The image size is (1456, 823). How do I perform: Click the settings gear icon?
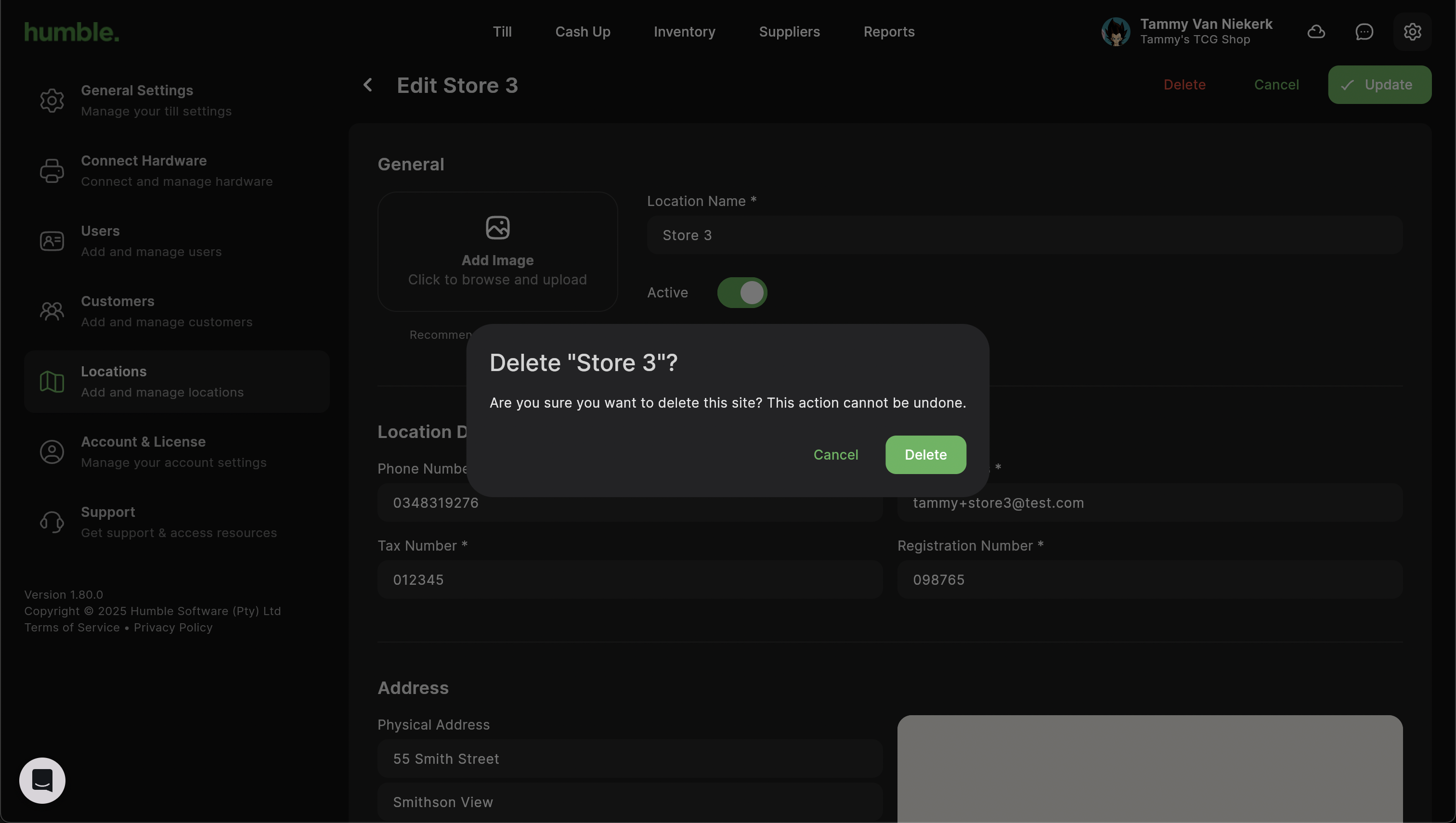[x=1412, y=32]
